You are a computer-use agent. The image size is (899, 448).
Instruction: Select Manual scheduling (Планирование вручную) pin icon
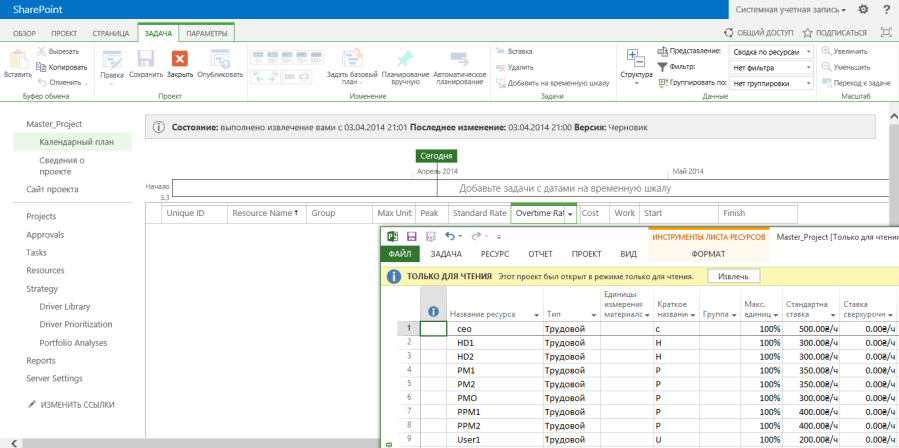(x=405, y=59)
